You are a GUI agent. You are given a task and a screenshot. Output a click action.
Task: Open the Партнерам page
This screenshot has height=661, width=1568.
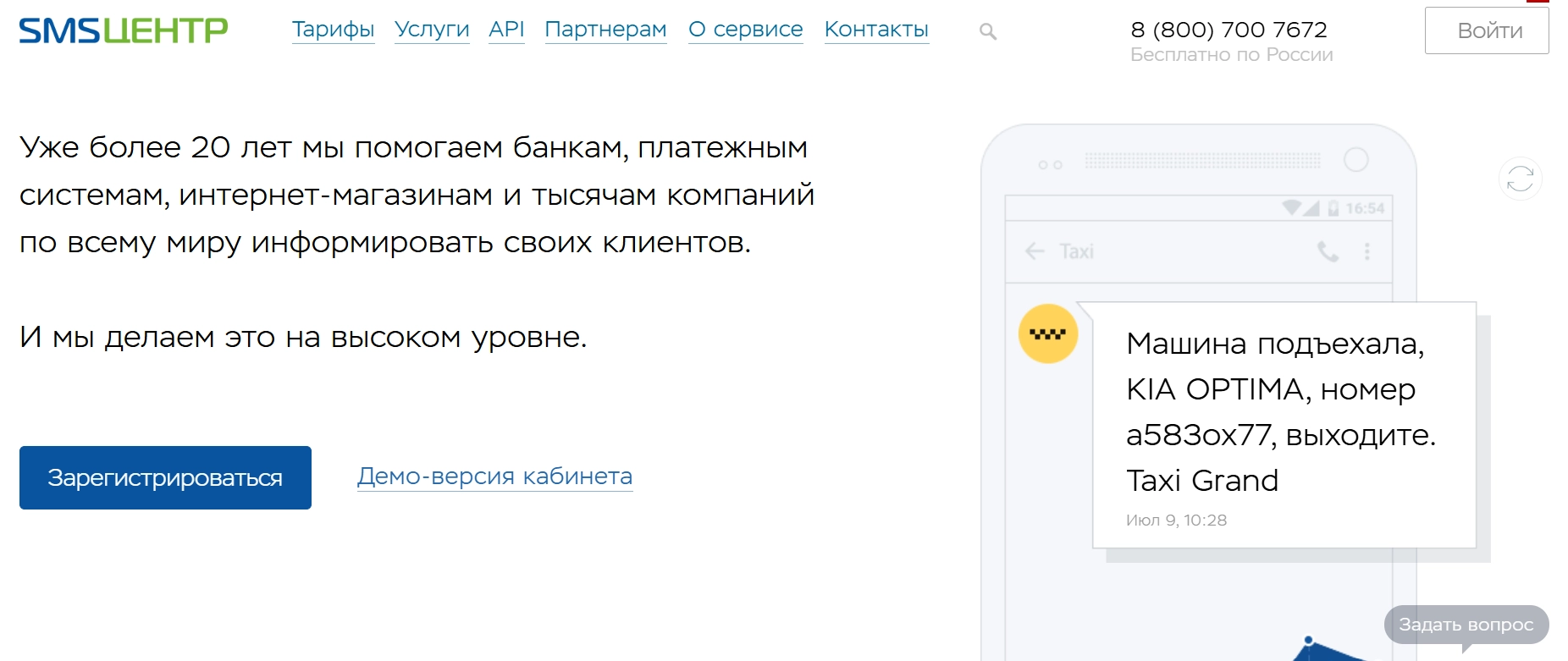[x=605, y=30]
